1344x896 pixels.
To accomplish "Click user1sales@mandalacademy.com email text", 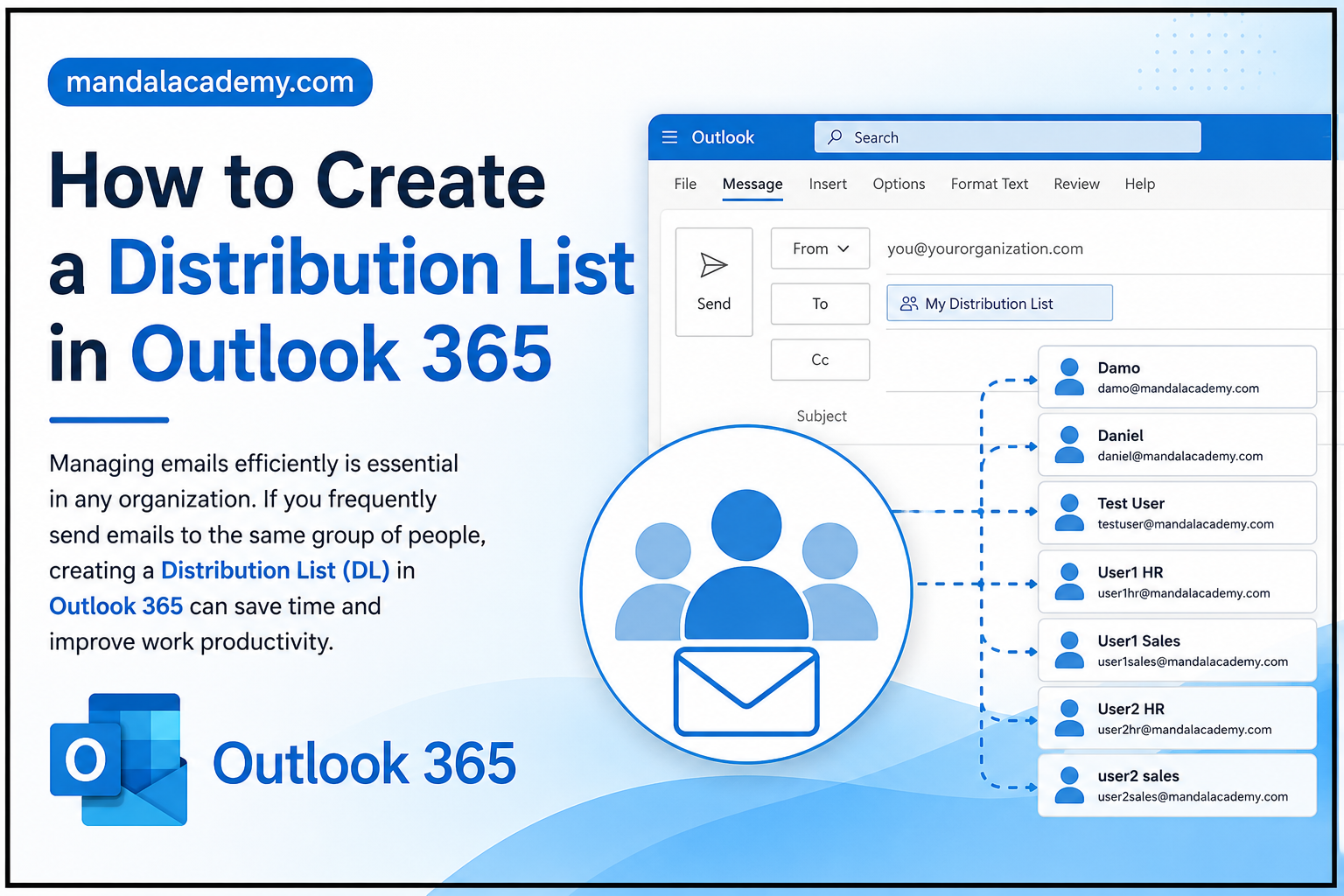I will pos(1193,661).
